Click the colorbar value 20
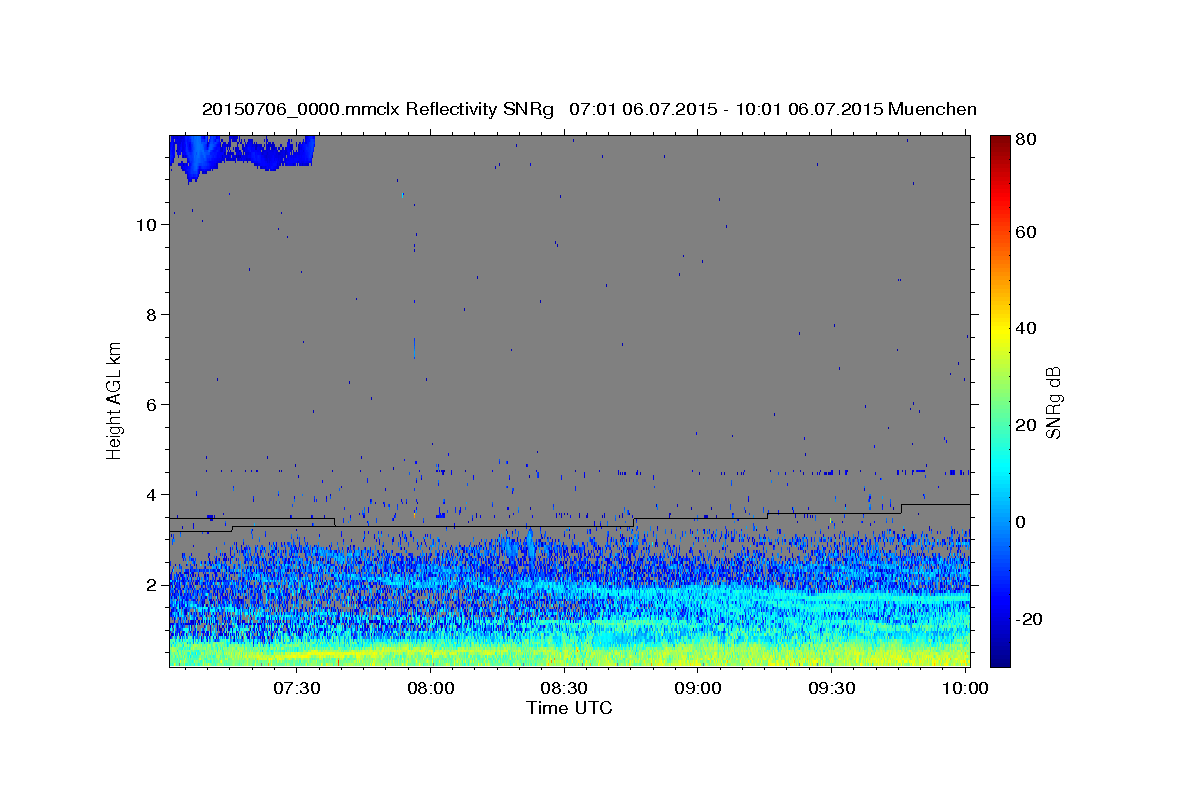 [x=1027, y=425]
